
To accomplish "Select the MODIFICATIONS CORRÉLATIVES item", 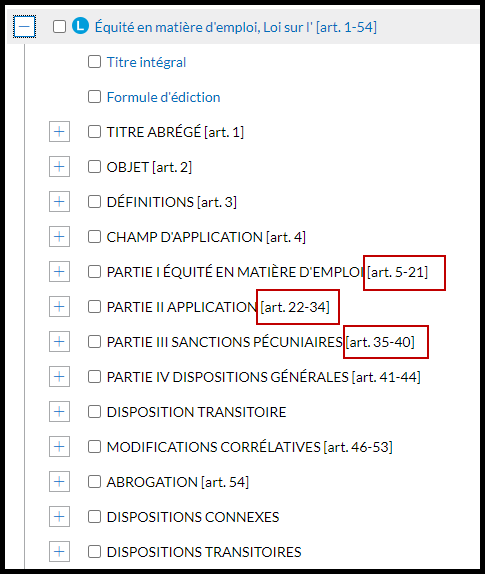I will point(250,447).
